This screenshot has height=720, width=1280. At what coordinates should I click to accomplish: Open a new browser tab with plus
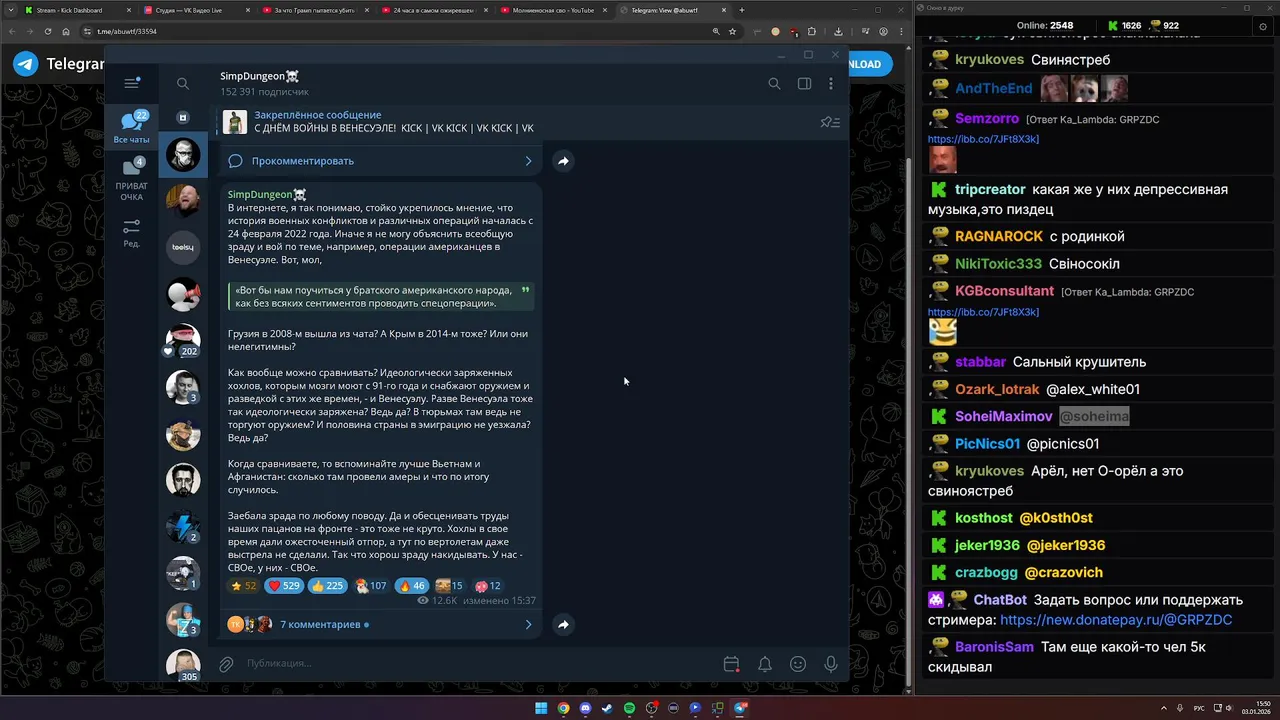pyautogui.click(x=741, y=10)
